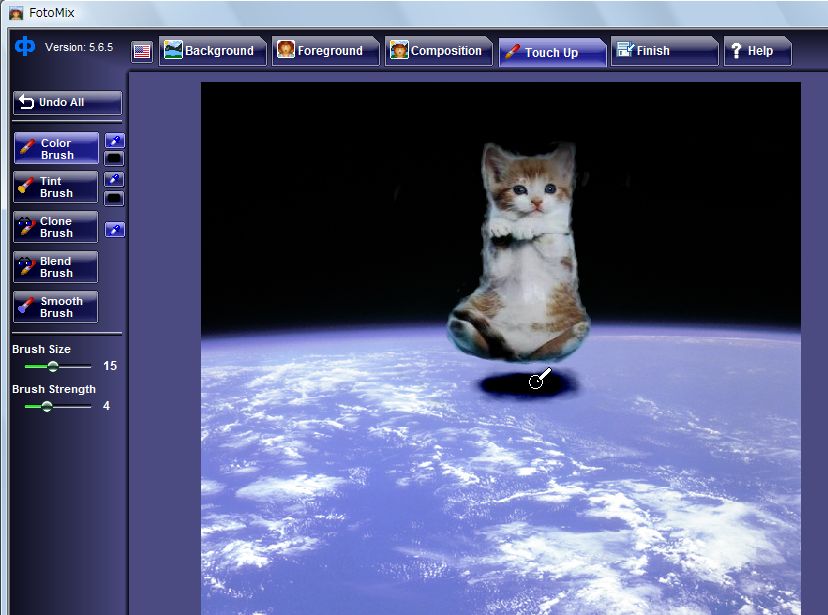Click the FotoMix title bar app icon

16,13
